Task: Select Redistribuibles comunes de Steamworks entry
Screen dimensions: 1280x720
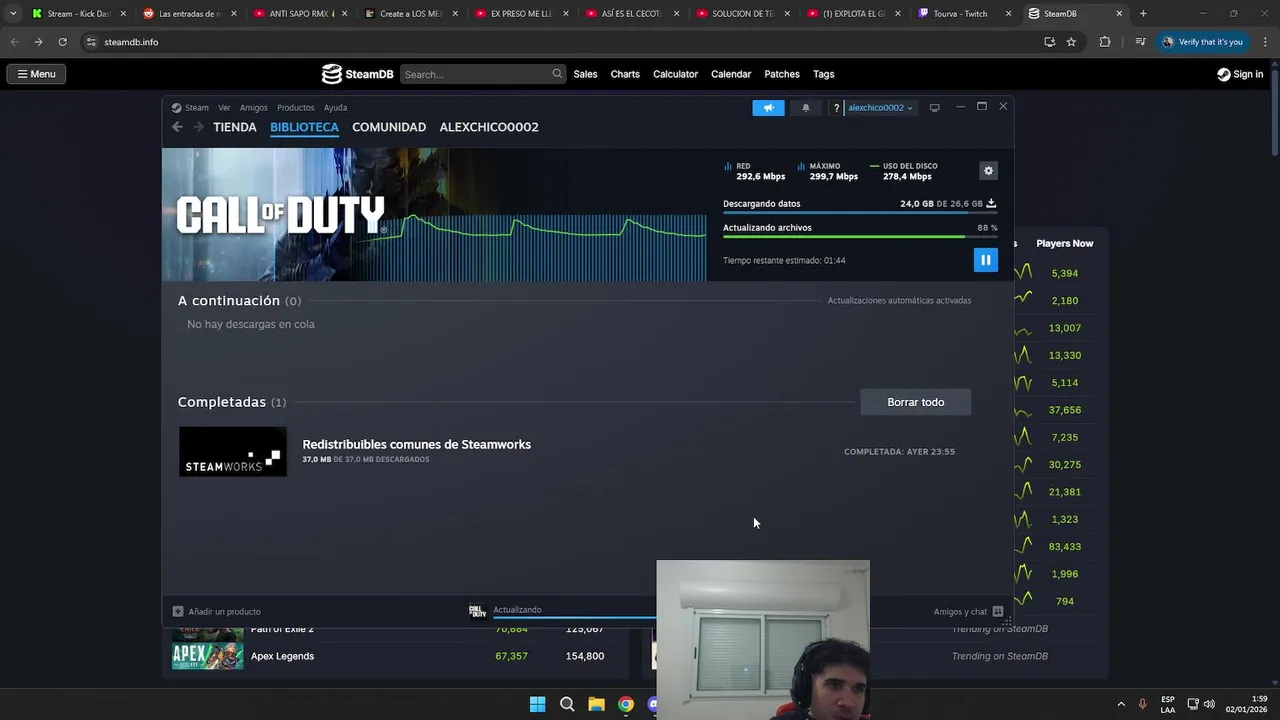Action: click(416, 445)
